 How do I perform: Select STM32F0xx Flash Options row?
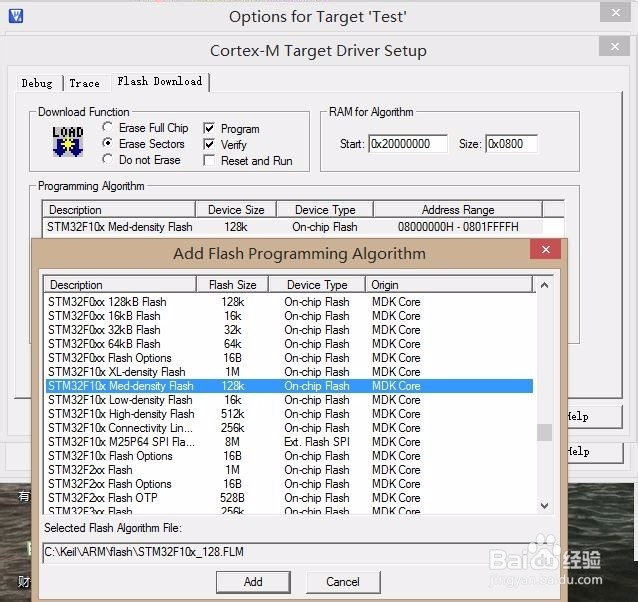pos(289,358)
